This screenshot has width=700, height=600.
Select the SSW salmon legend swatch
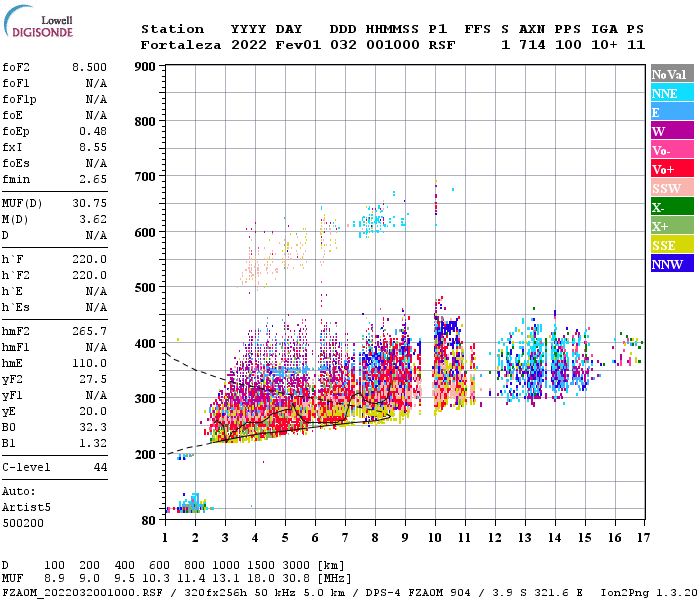point(672,188)
